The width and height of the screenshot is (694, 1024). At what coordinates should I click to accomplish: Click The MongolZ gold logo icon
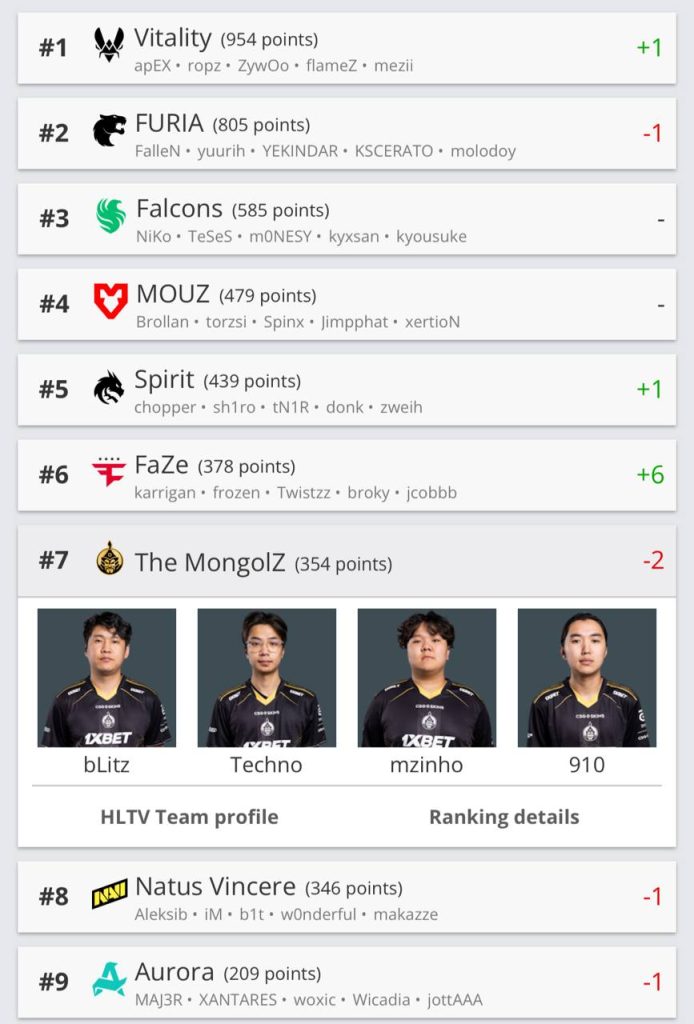point(109,559)
